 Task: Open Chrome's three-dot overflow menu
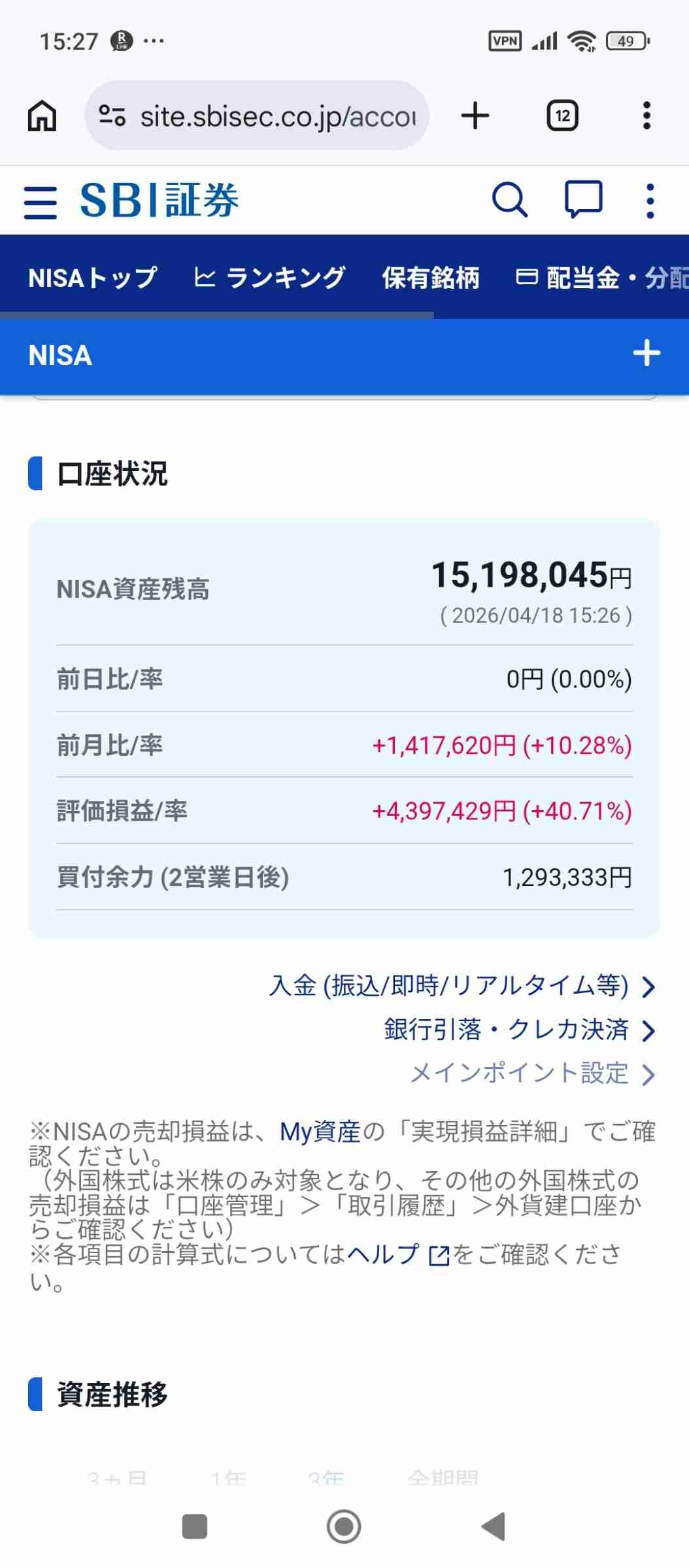(647, 116)
